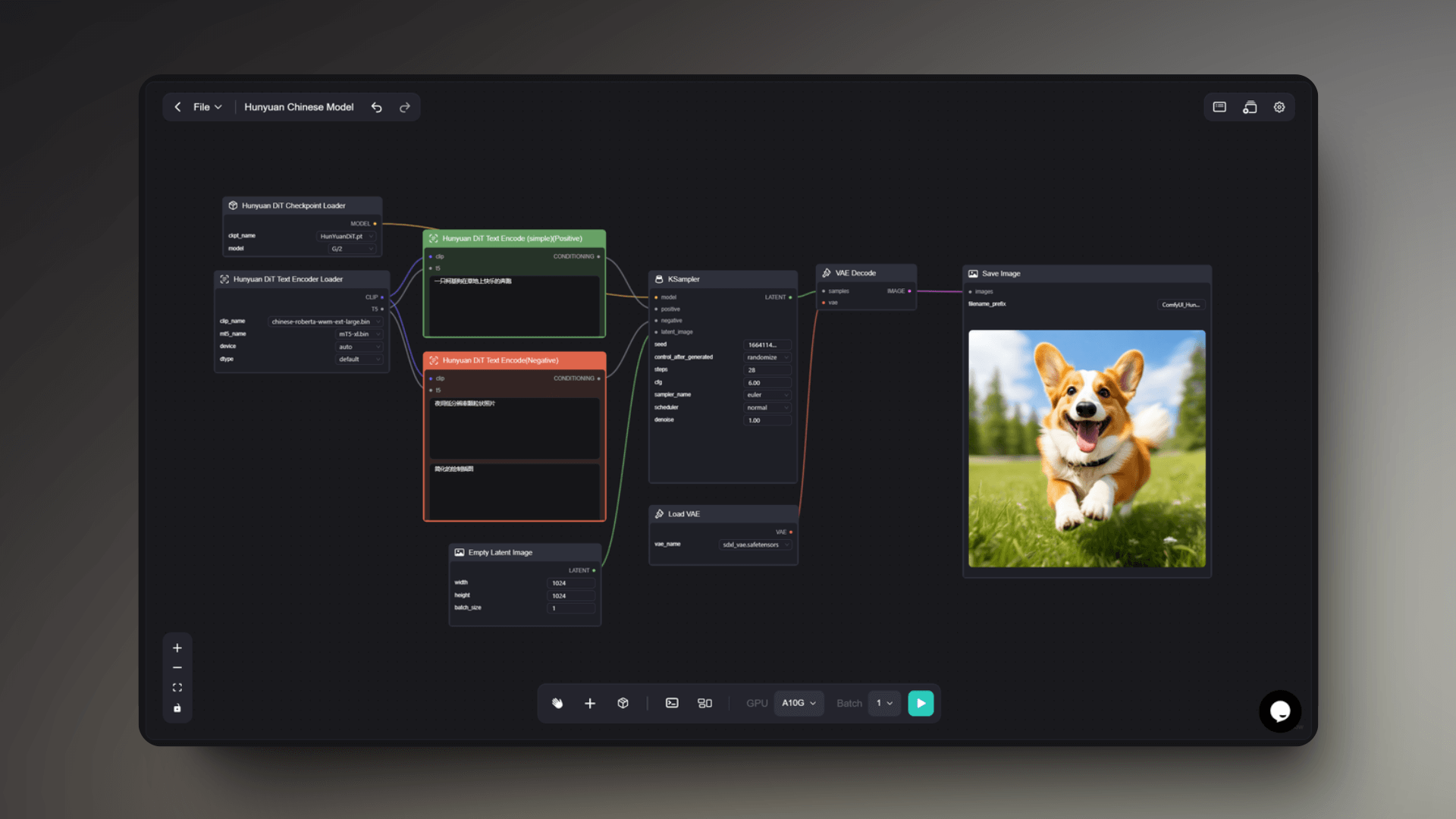Open the Batch count dropdown

coord(884,703)
